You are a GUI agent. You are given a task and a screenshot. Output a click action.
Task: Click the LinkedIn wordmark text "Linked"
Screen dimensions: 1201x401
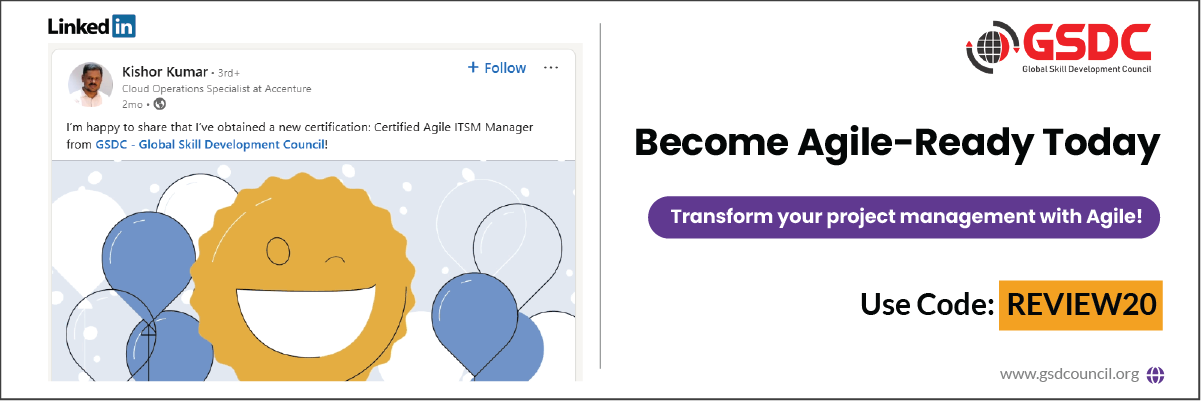tap(78, 27)
